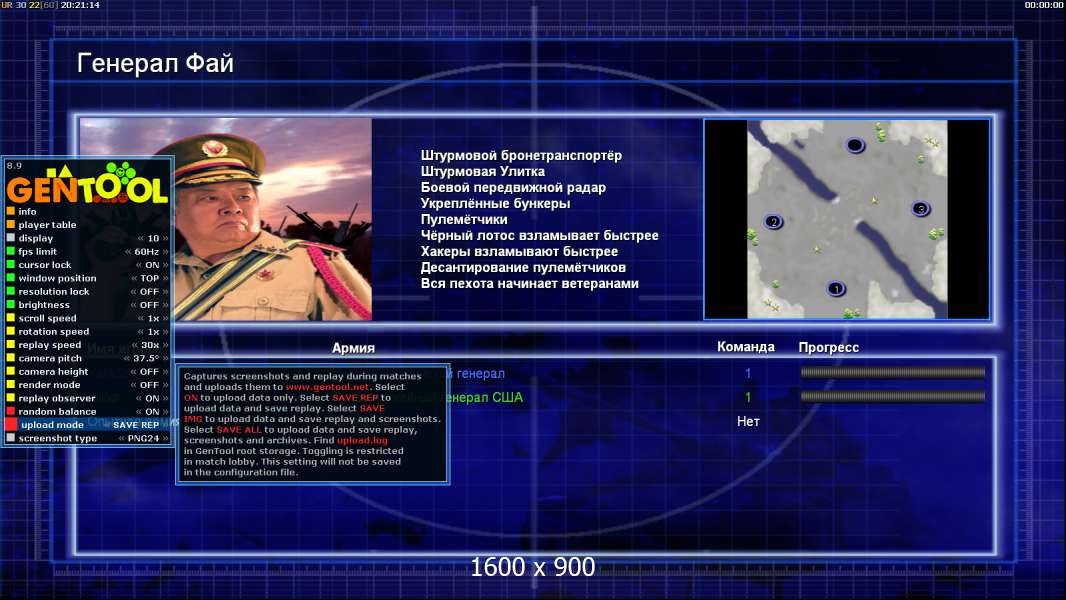Click the grey square beside display
The image size is (1066, 600).
(x=10, y=238)
